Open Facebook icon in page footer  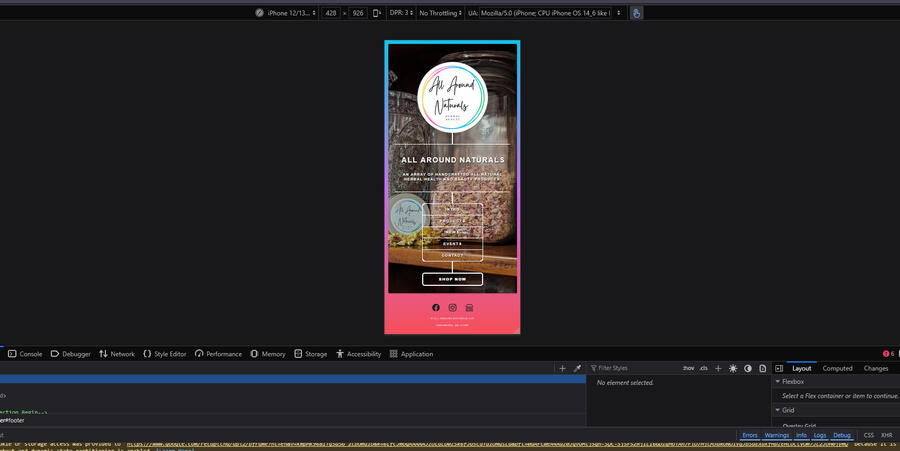pyautogui.click(x=435, y=307)
